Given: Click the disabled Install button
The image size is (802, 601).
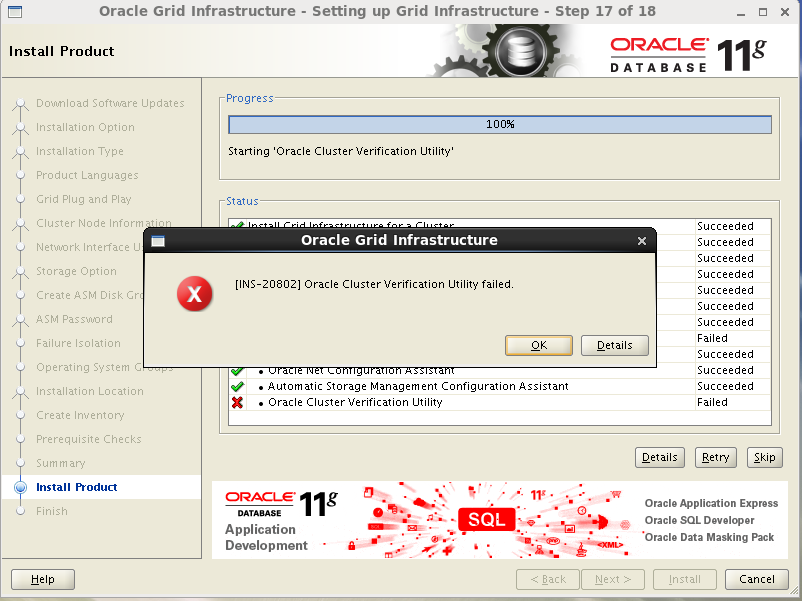Looking at the screenshot, I should click(684, 579).
